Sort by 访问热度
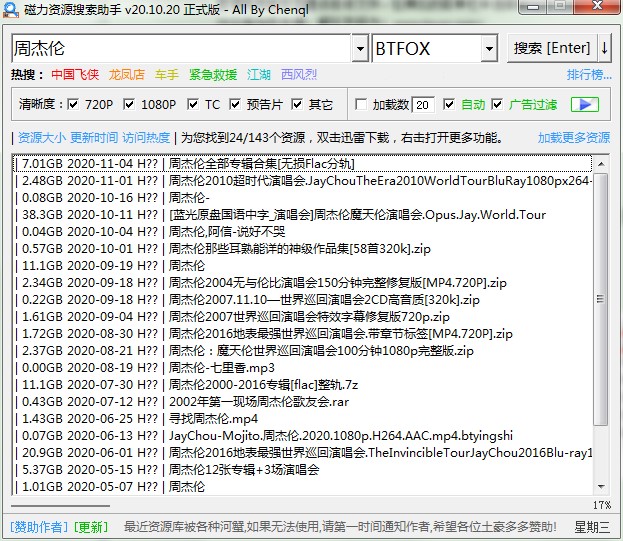 pyautogui.click(x=146, y=138)
